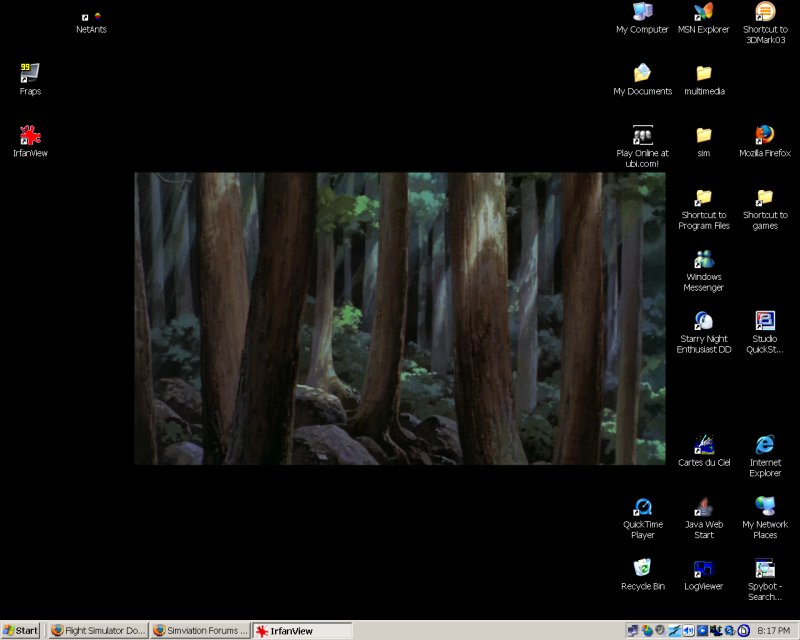Click the forest wallpaper image

tap(400, 318)
